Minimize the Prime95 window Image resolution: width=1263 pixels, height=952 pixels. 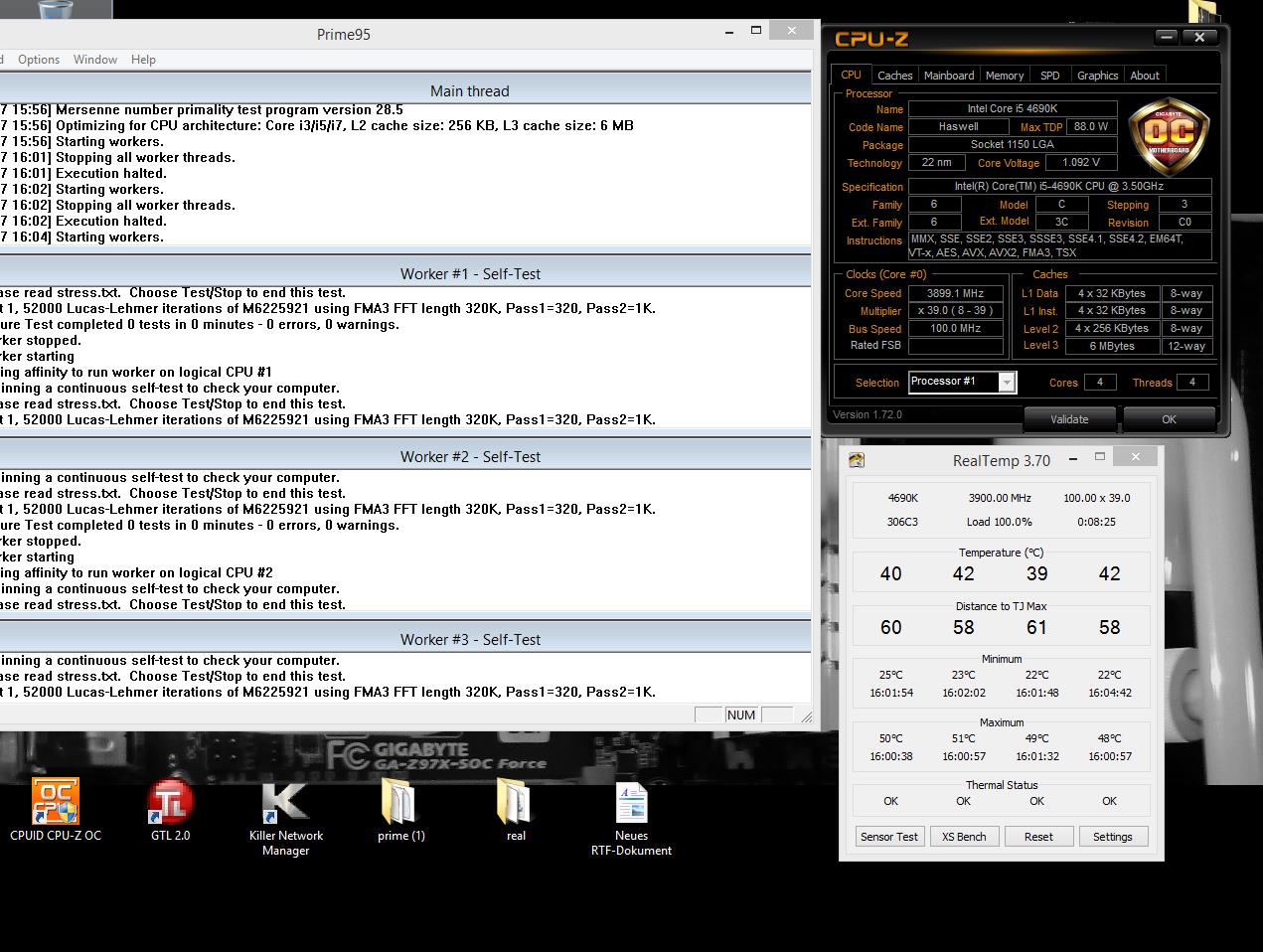tap(729, 32)
